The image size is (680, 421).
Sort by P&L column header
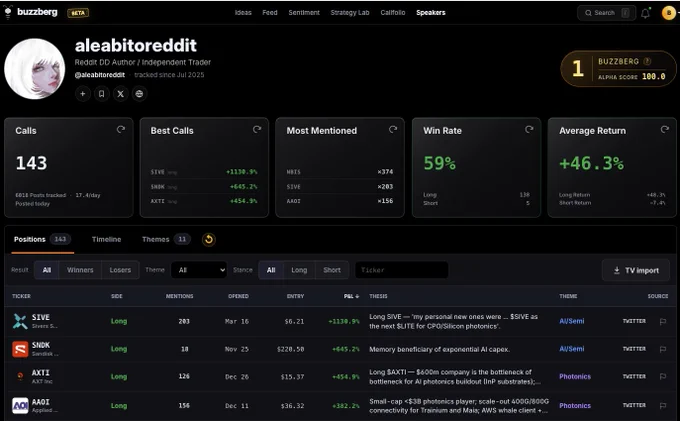pyautogui.click(x=351, y=296)
